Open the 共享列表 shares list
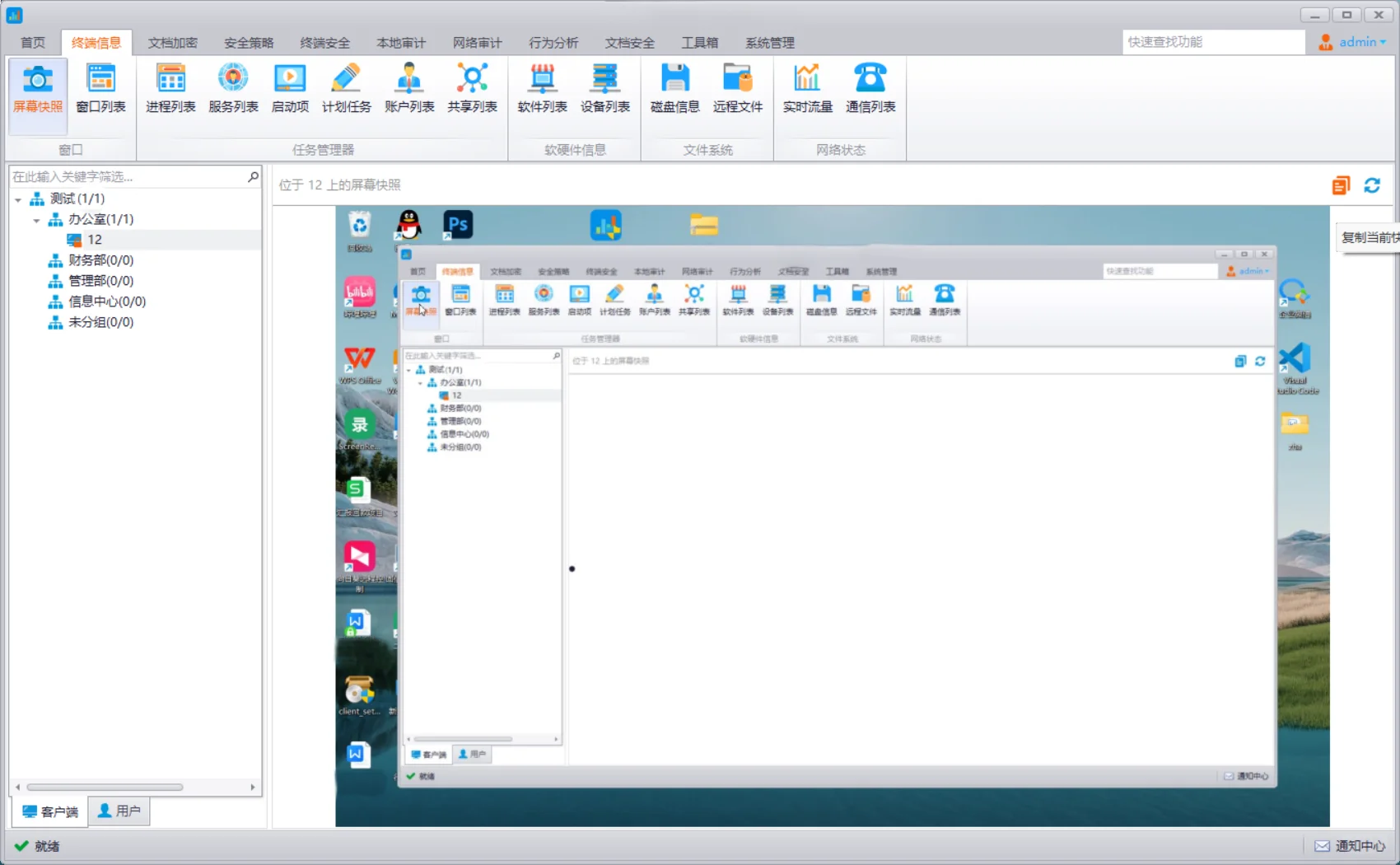 click(472, 89)
